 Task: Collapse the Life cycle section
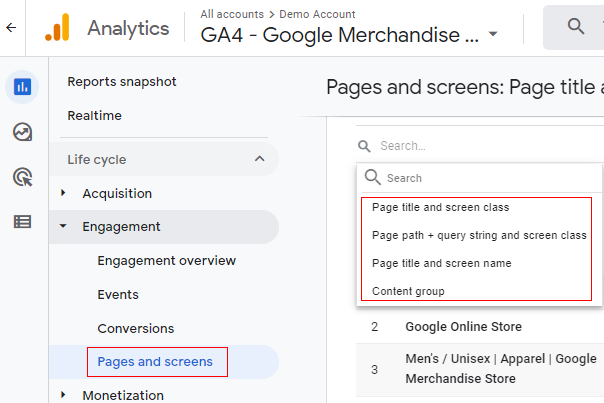260,159
